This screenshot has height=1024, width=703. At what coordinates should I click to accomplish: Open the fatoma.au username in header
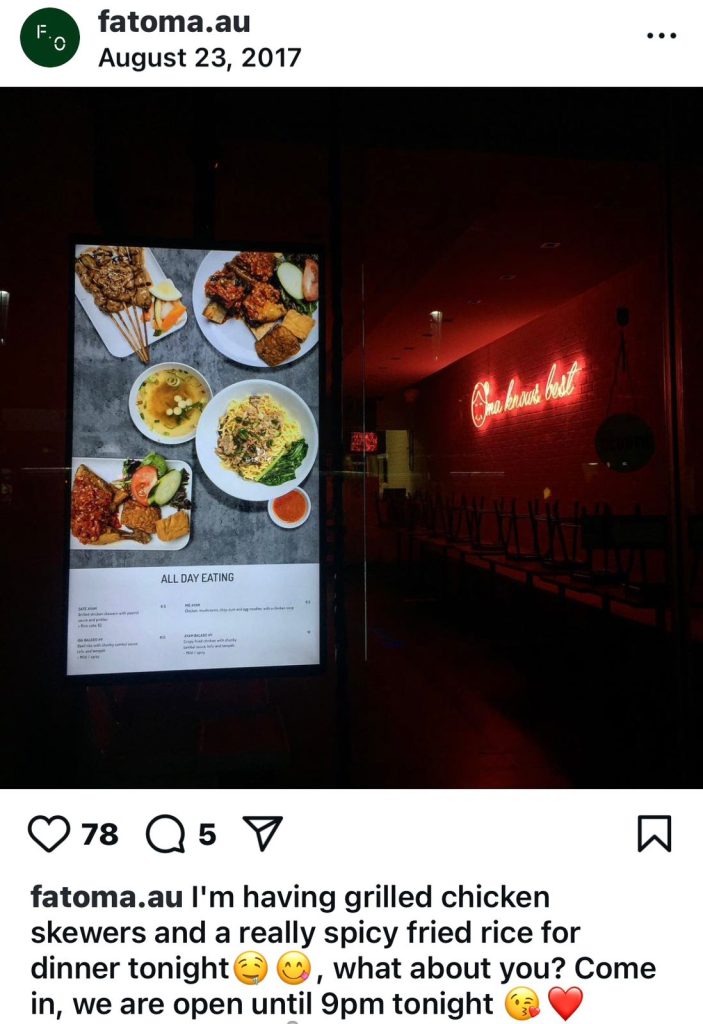[174, 22]
